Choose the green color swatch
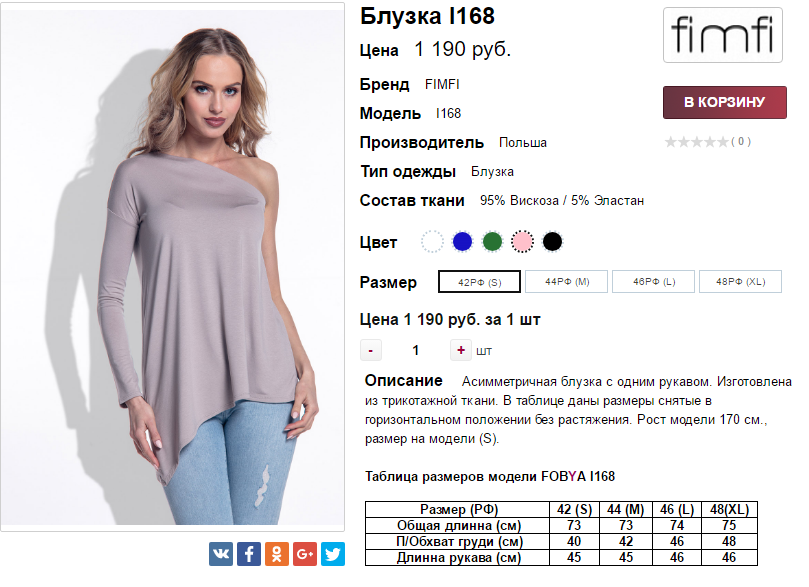The image size is (809, 587). (x=492, y=241)
